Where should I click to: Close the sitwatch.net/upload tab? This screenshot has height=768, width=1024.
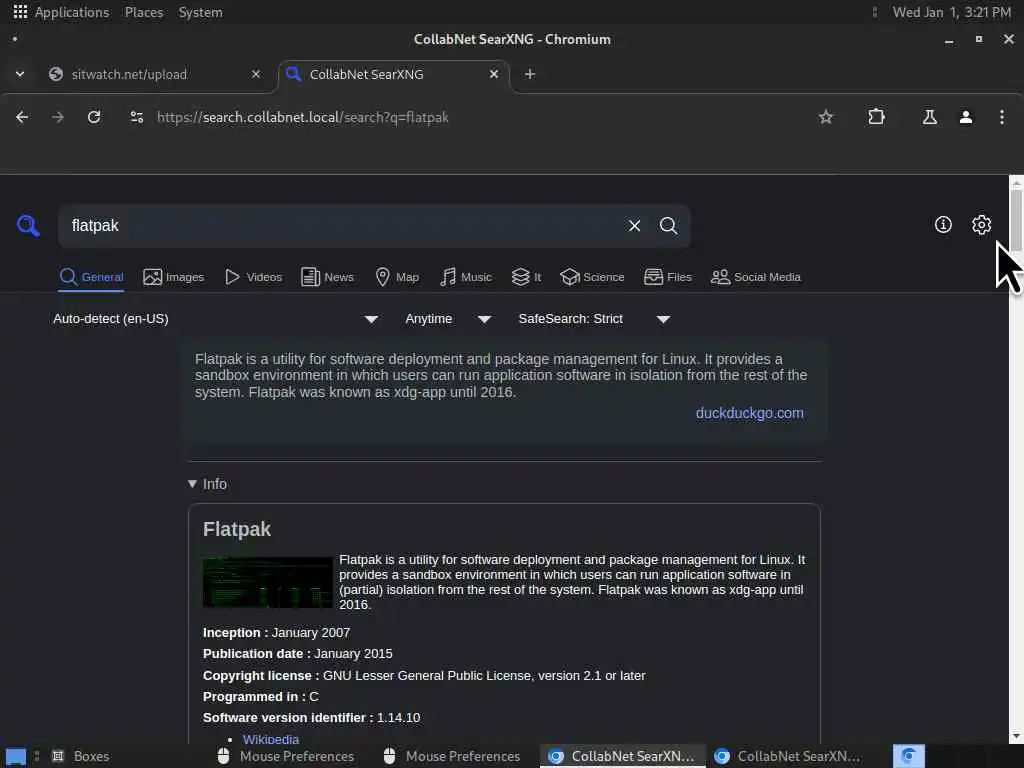256,74
